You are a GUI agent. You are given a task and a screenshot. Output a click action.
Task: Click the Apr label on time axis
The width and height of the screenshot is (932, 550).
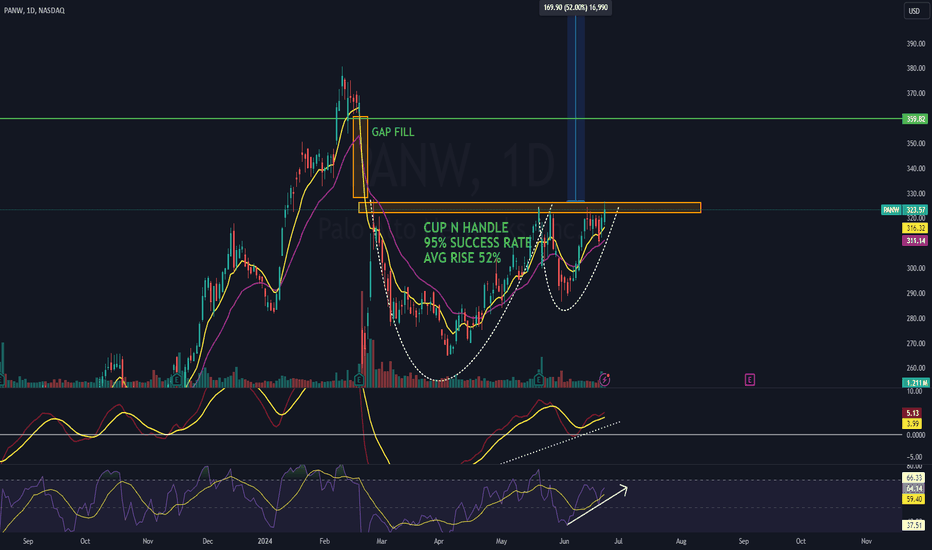(x=439, y=541)
